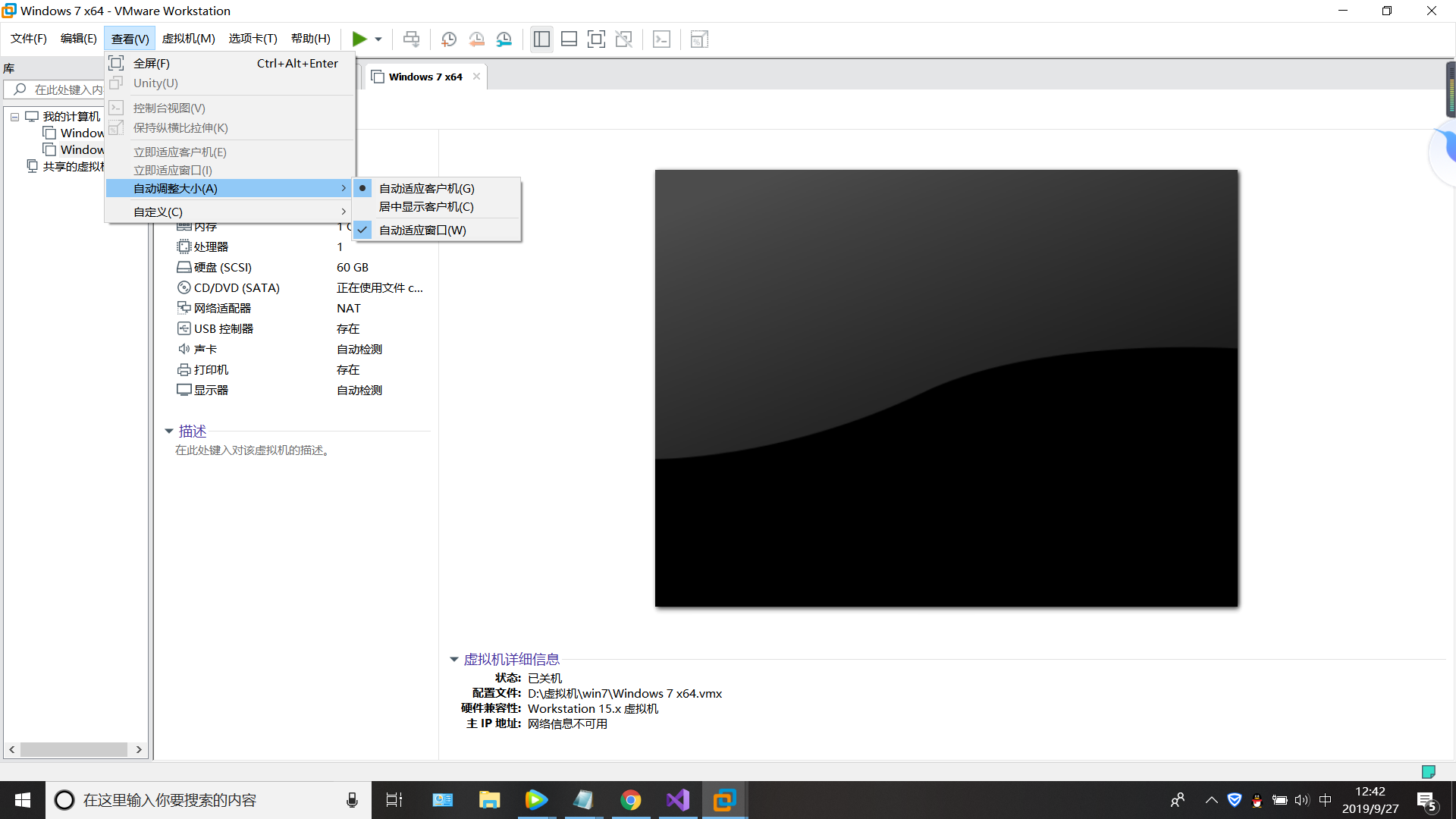
Task: Select 共享的虚拟机 in library tree
Action: [x=73, y=166]
